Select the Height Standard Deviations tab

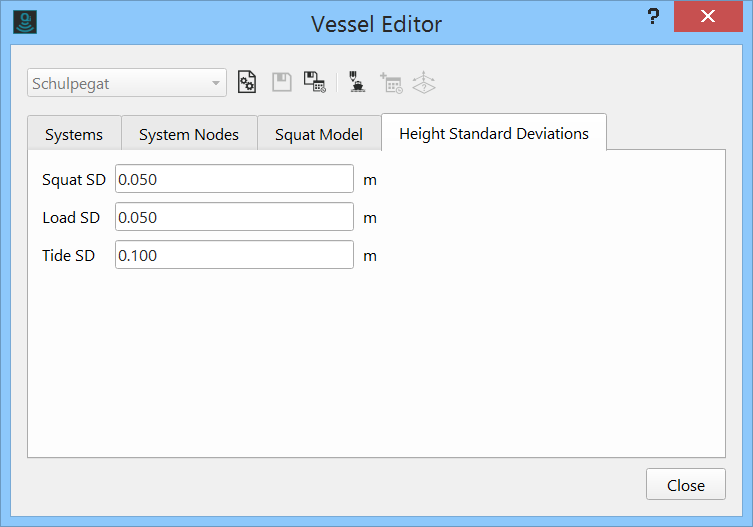pyautogui.click(x=494, y=133)
